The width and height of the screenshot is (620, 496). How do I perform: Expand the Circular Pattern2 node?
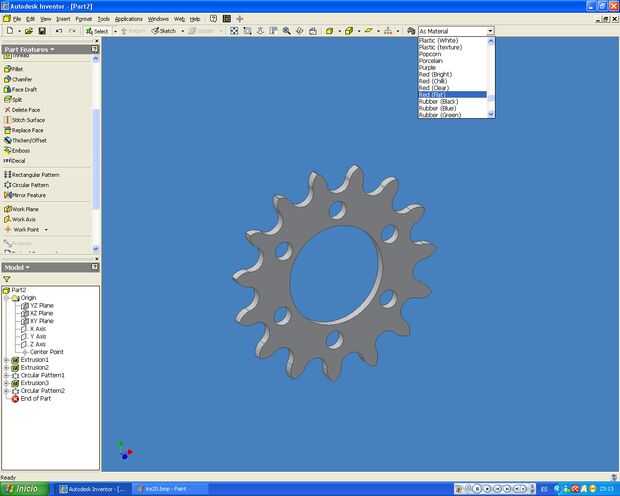(x=6, y=391)
